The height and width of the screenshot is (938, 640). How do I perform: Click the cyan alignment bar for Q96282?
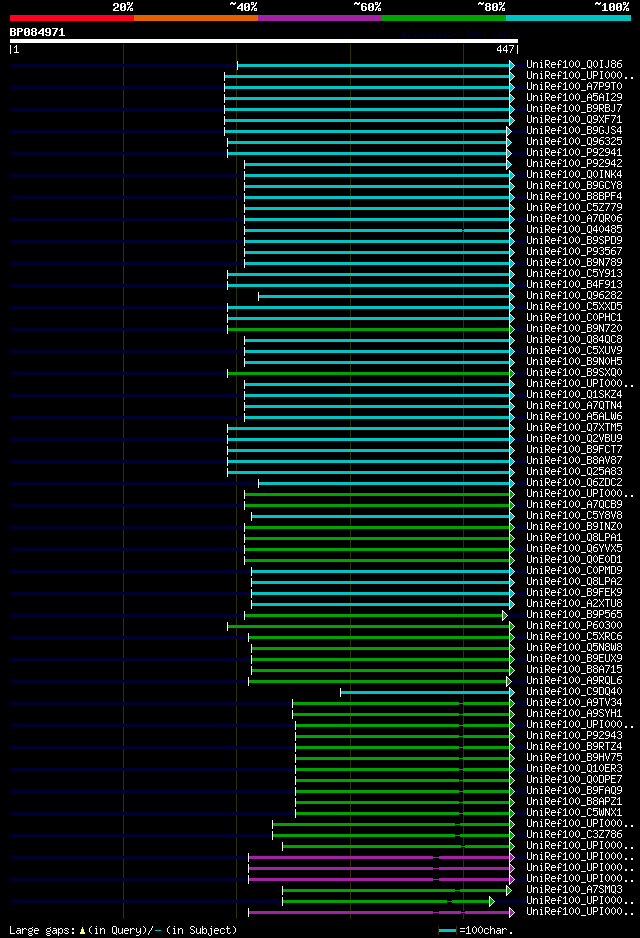coord(386,296)
